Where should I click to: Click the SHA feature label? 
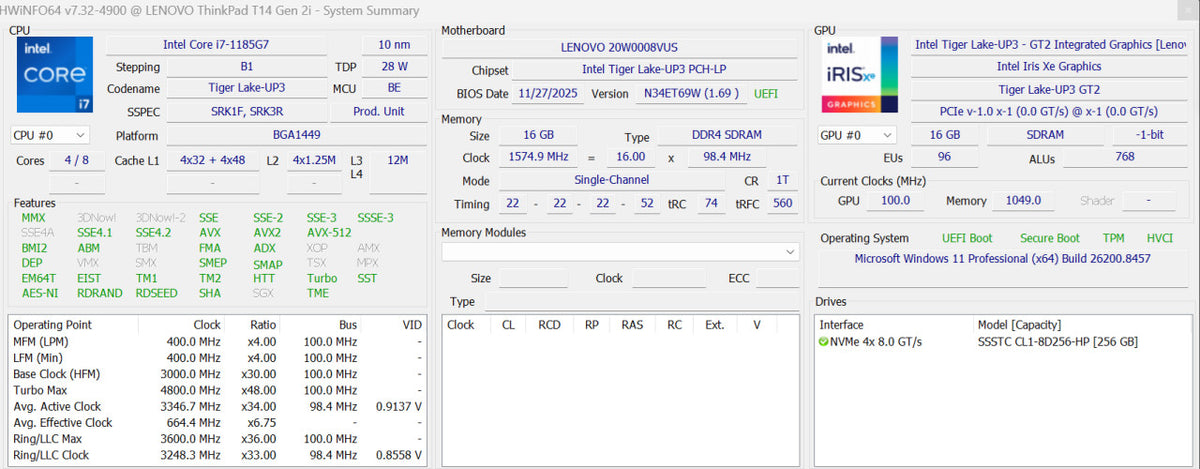coord(209,293)
